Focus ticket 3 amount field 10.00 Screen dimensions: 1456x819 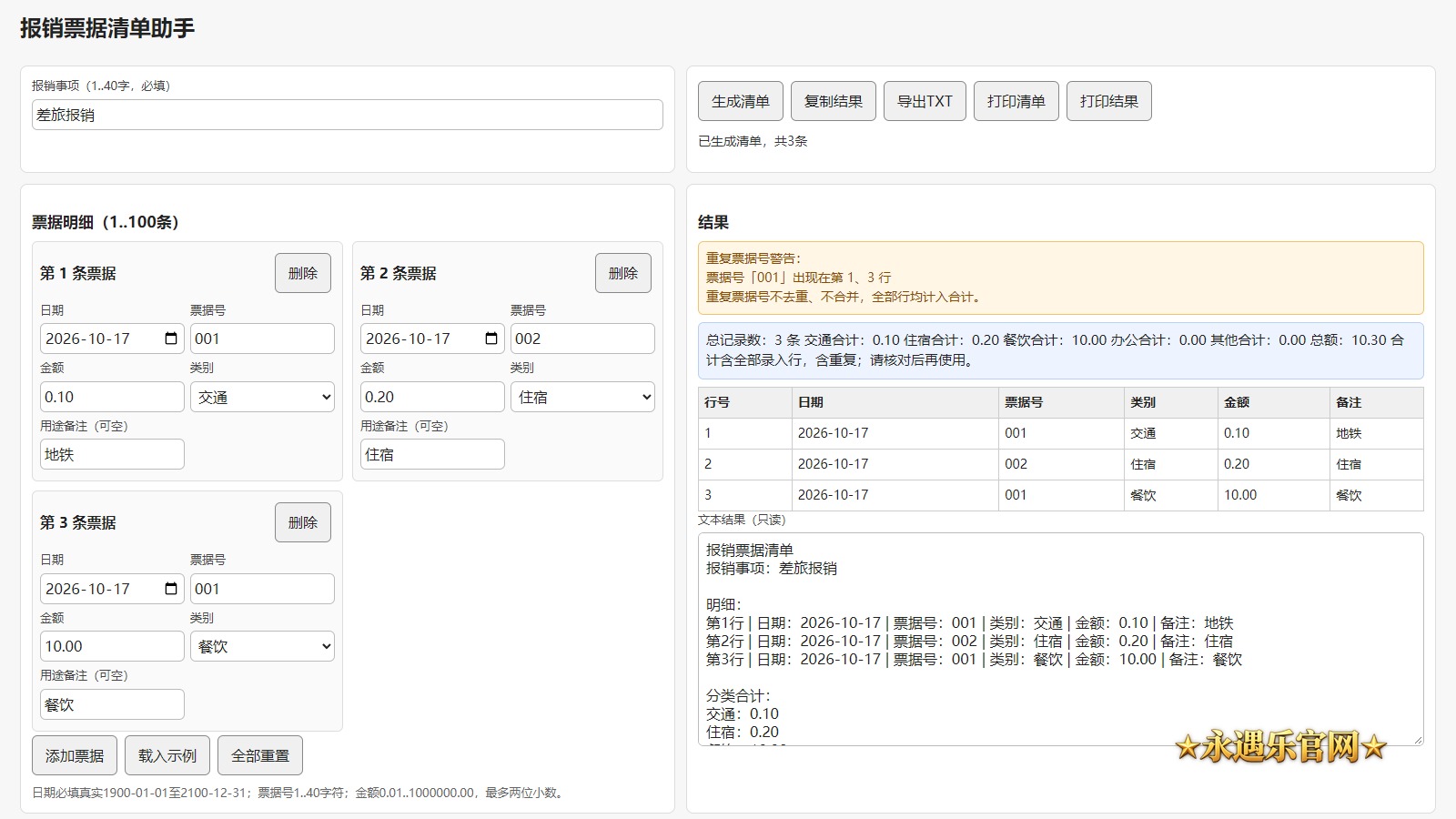pos(112,646)
